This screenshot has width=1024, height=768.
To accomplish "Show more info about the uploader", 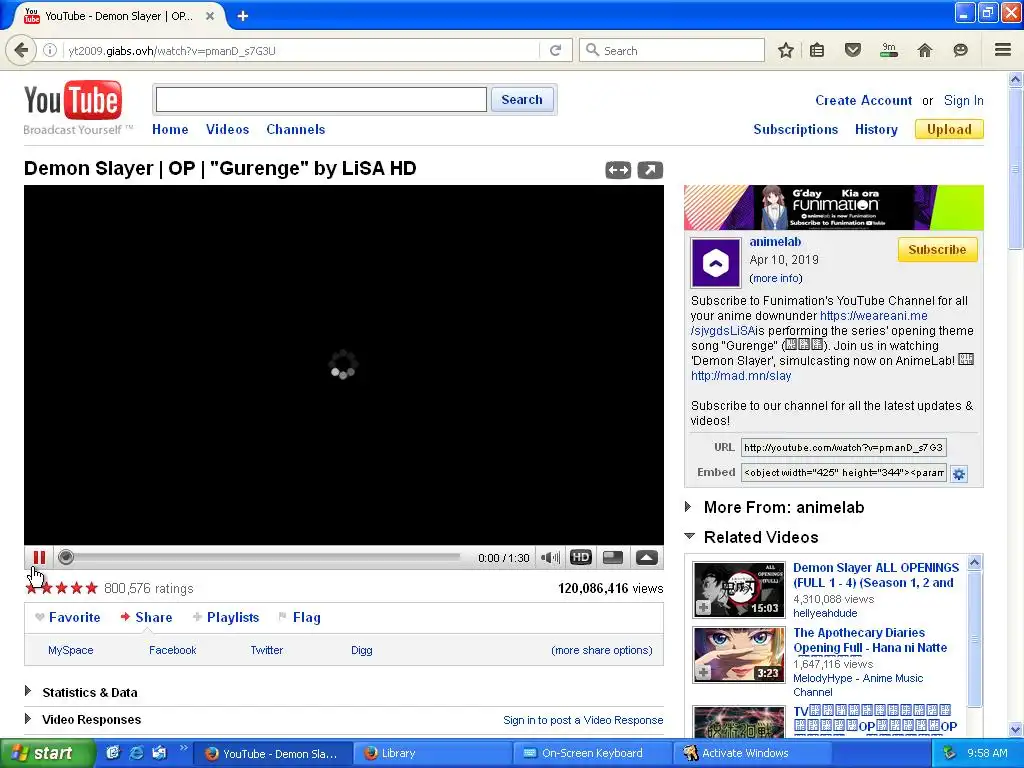I will click(776, 278).
